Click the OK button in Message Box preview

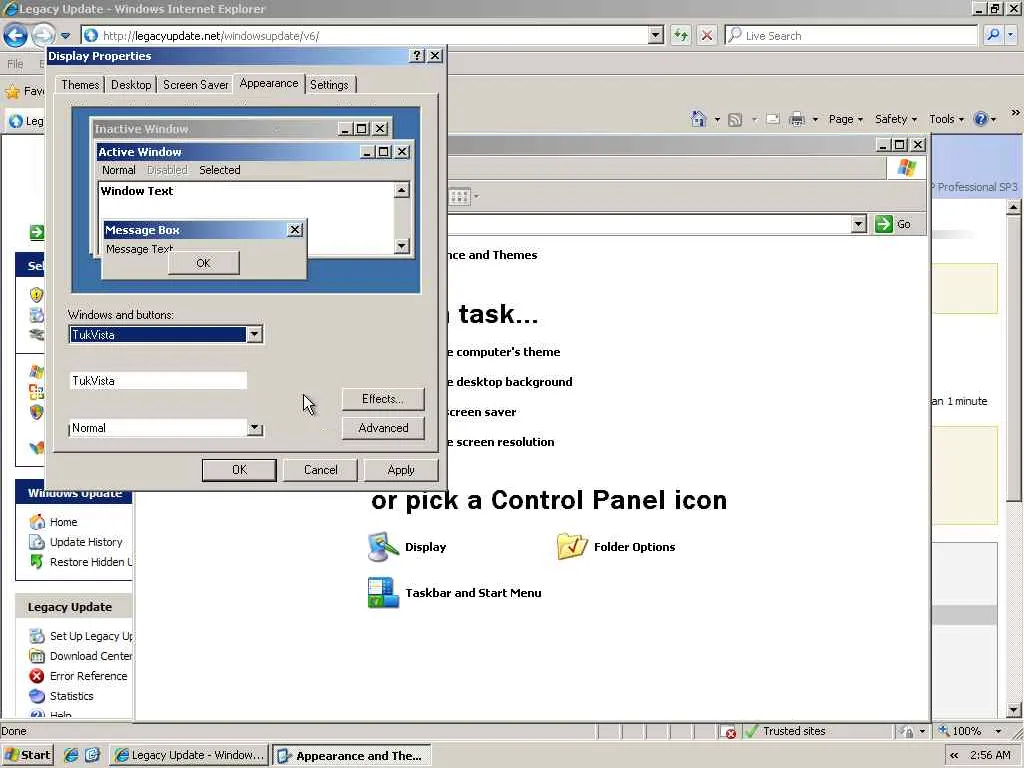(203, 263)
